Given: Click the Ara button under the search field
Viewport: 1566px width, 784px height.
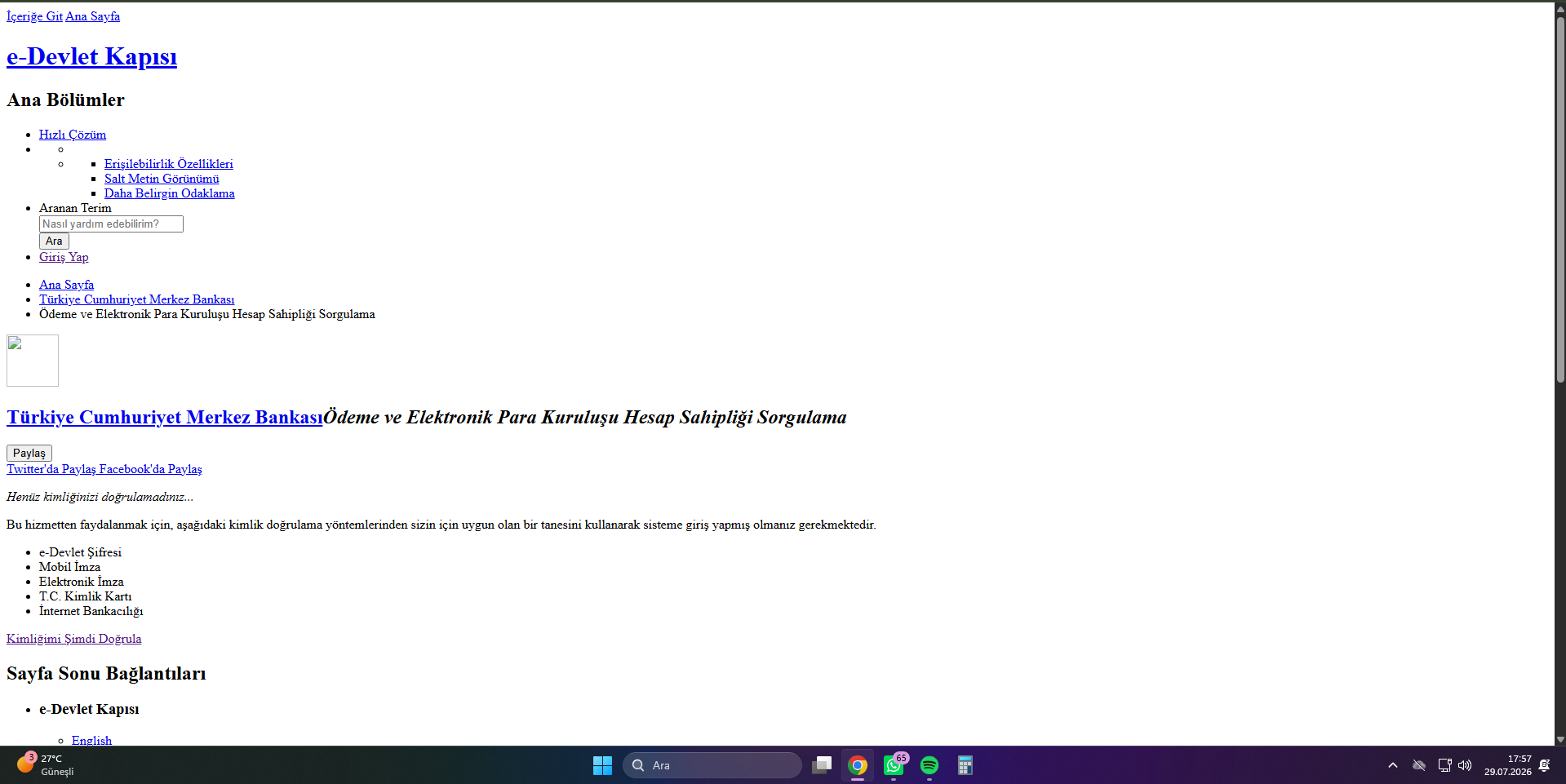Looking at the screenshot, I should [54, 241].
